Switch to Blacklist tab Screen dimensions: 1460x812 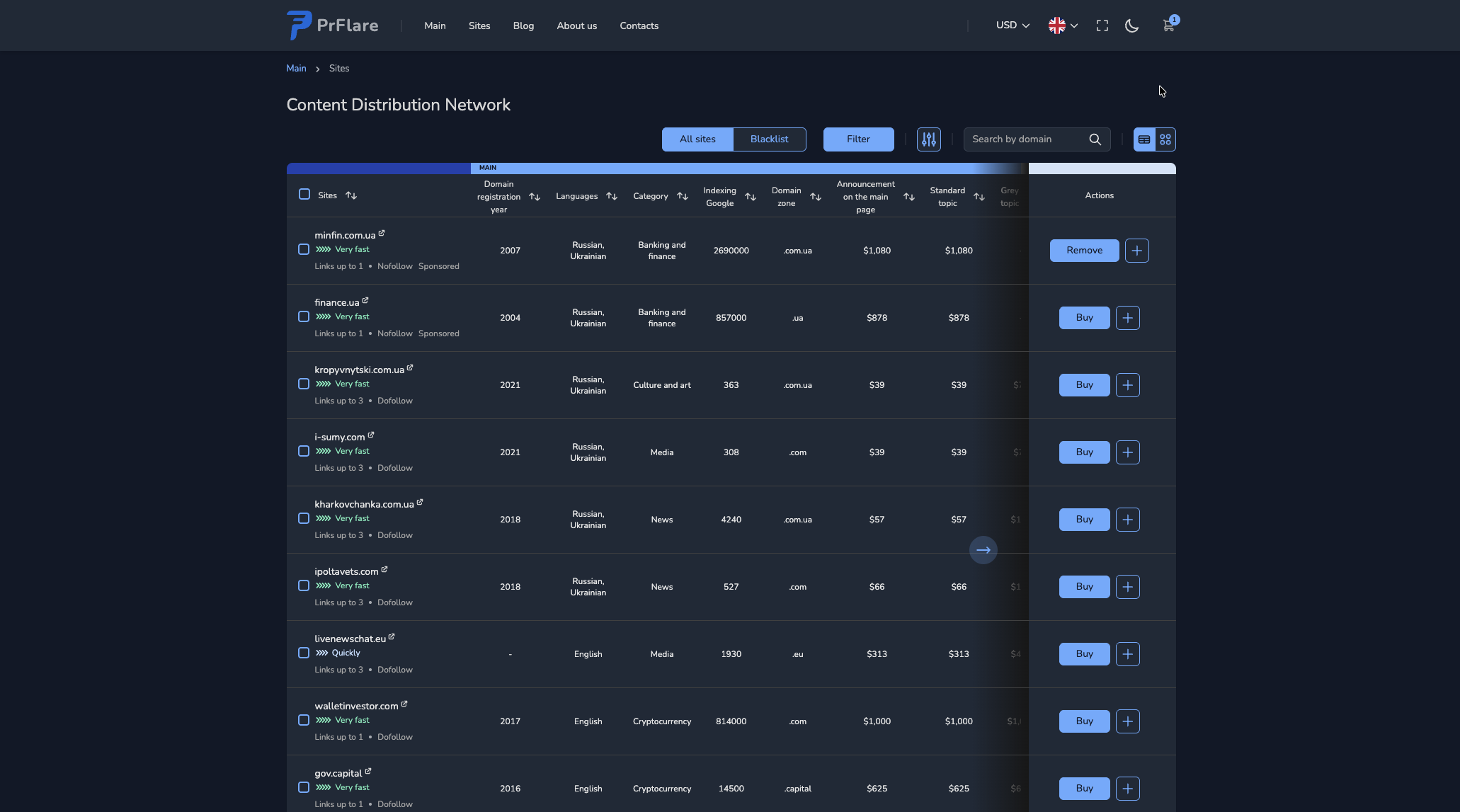769,139
